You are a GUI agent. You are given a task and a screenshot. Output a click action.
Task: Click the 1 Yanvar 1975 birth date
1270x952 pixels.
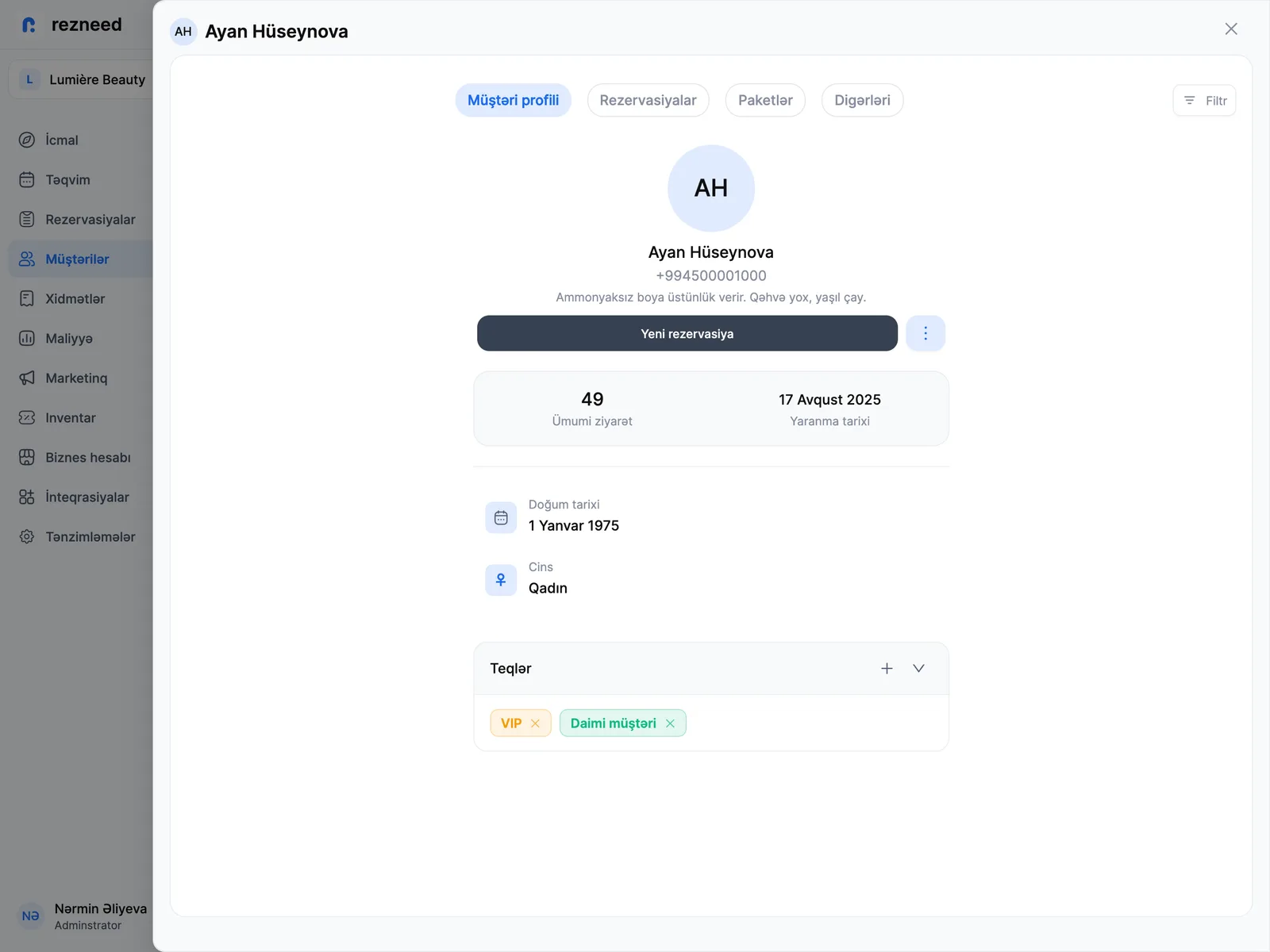(574, 525)
